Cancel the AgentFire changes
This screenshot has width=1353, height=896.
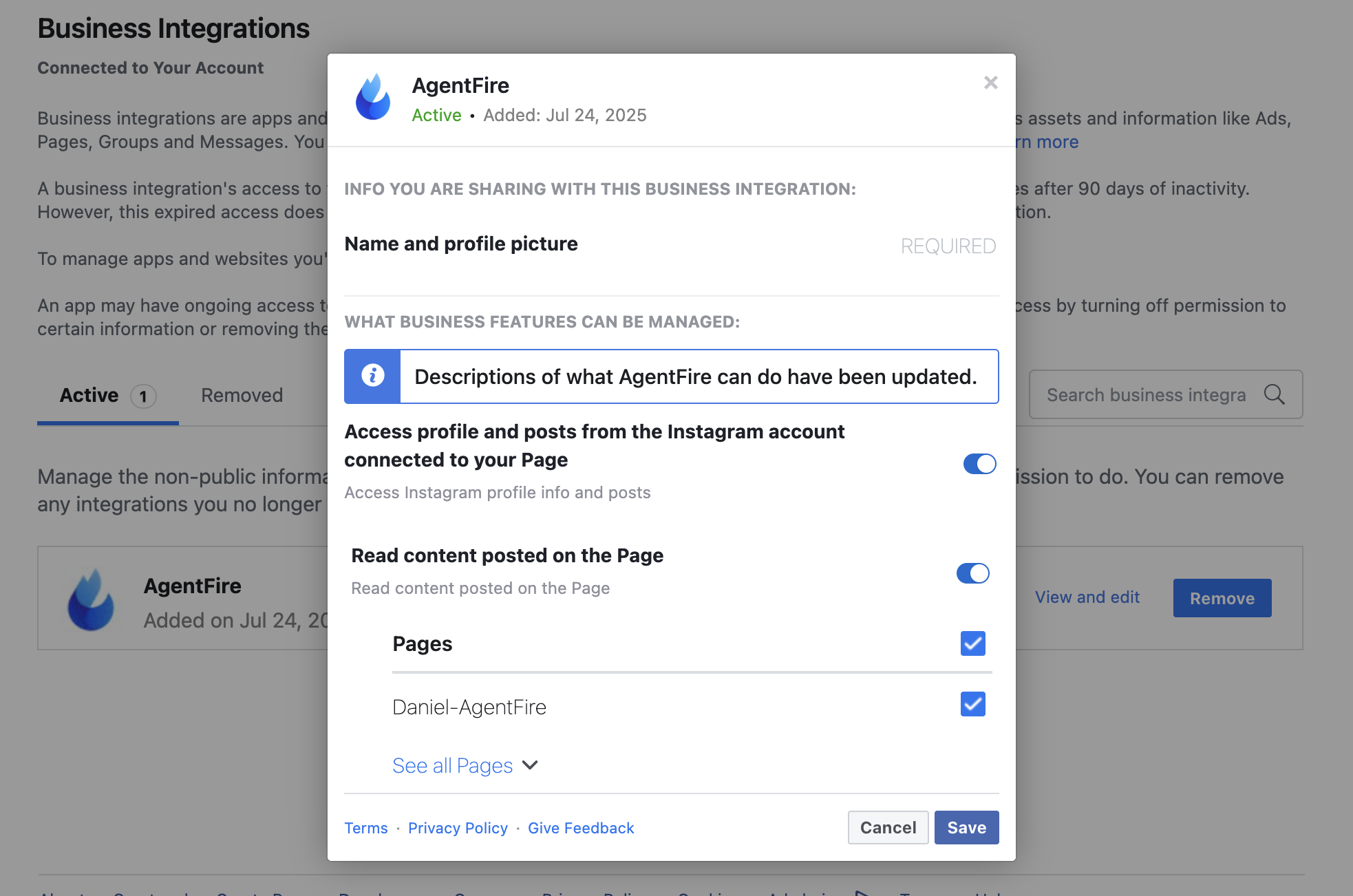(x=888, y=827)
